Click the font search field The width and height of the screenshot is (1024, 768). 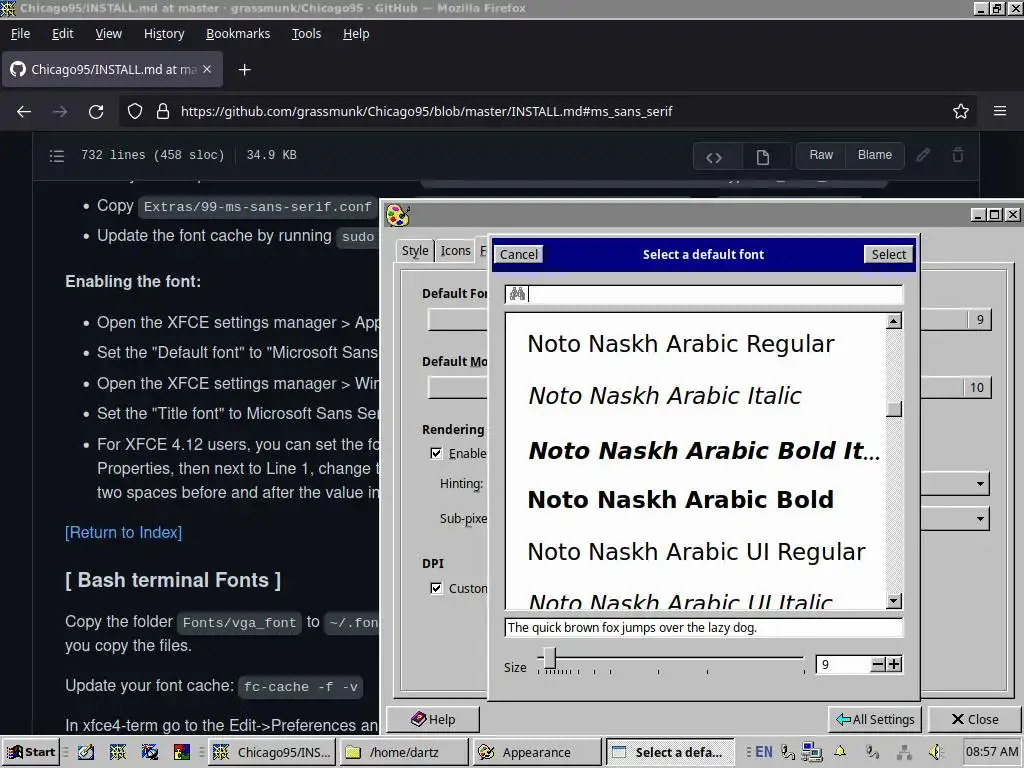click(704, 295)
